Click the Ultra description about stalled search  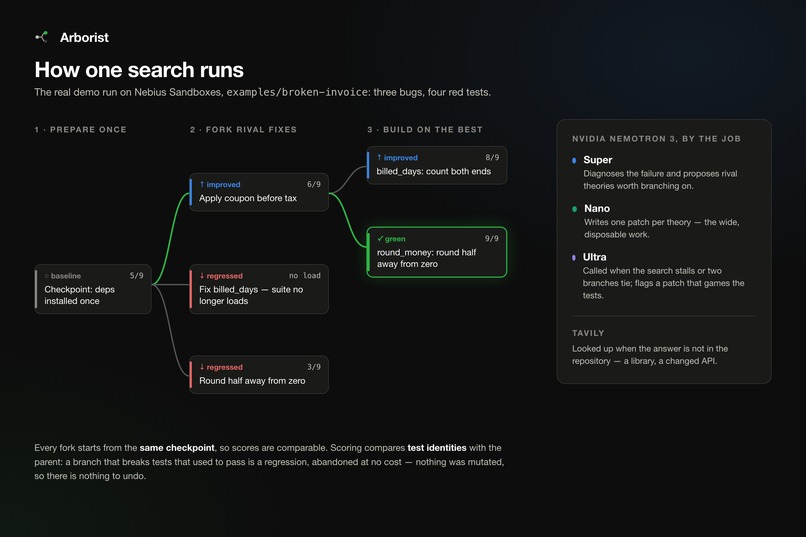click(663, 283)
